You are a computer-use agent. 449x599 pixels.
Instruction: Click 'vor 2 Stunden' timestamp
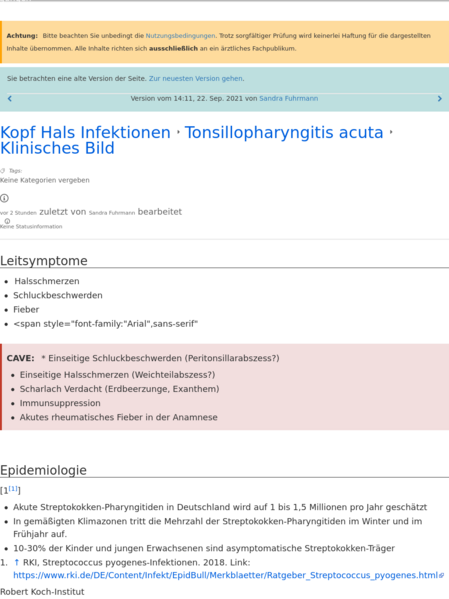click(18, 213)
